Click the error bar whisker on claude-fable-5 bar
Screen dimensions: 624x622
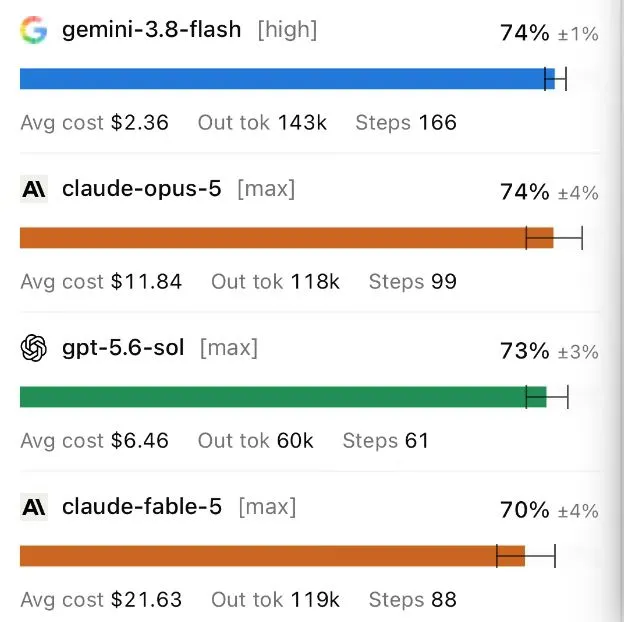coord(526,556)
